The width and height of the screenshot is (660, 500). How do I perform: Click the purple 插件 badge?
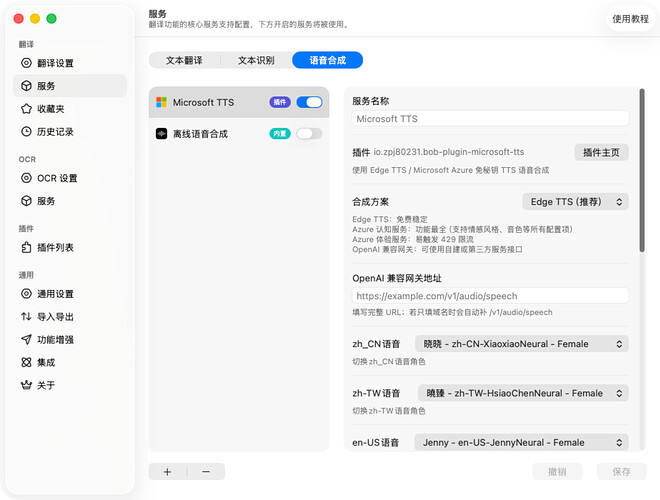click(x=280, y=102)
